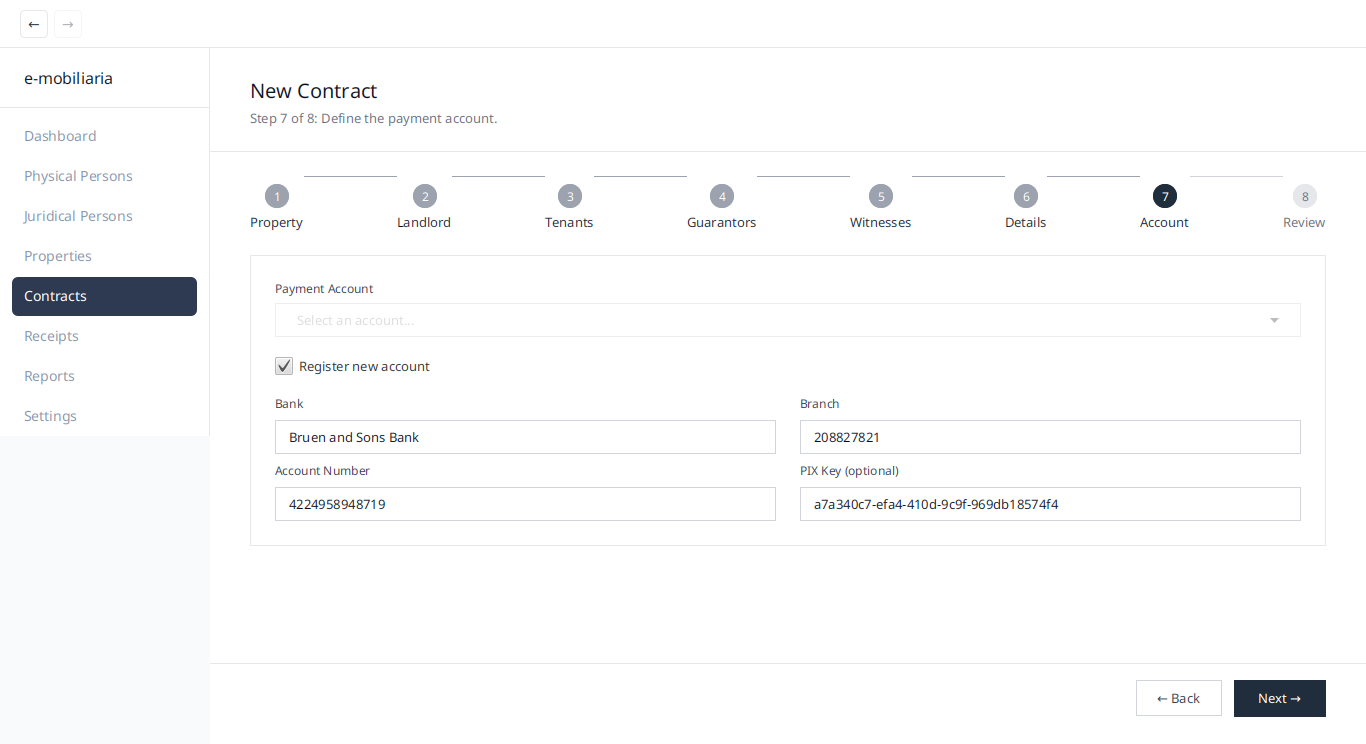Click the back arrow navigation icon
The image size is (1366, 744).
click(34, 24)
